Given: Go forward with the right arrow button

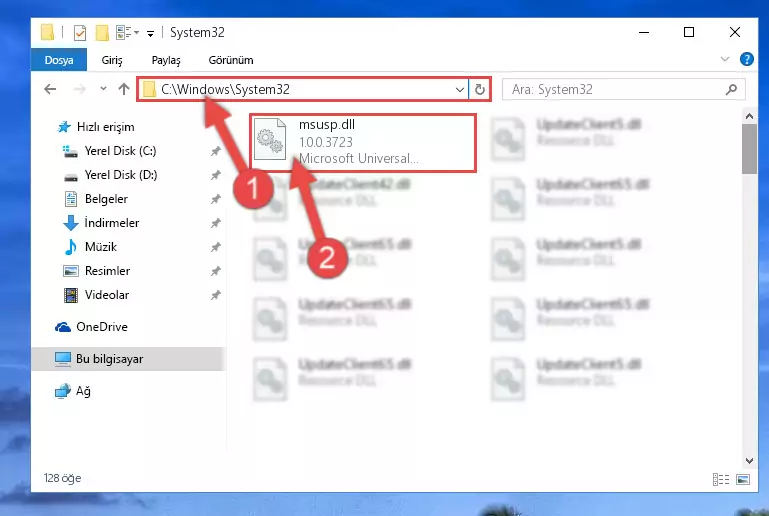Looking at the screenshot, I should (x=79, y=89).
